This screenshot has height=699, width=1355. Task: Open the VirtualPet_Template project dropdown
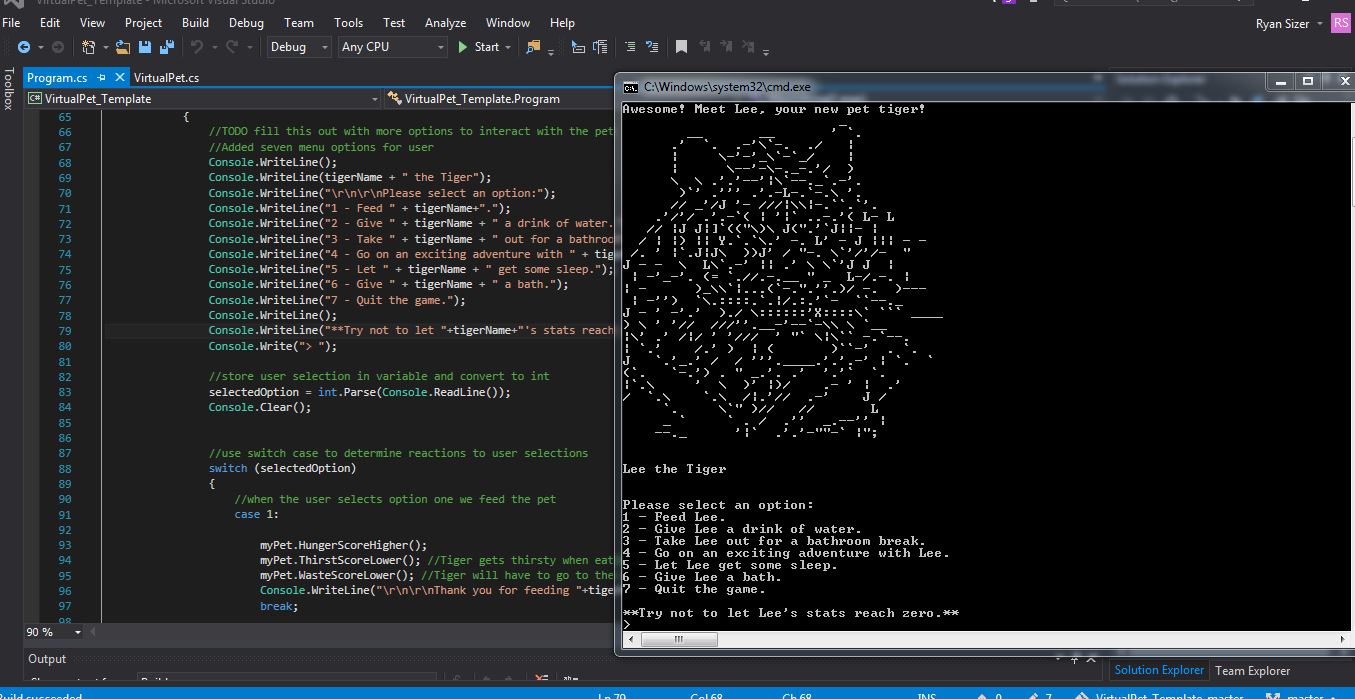click(x=203, y=99)
